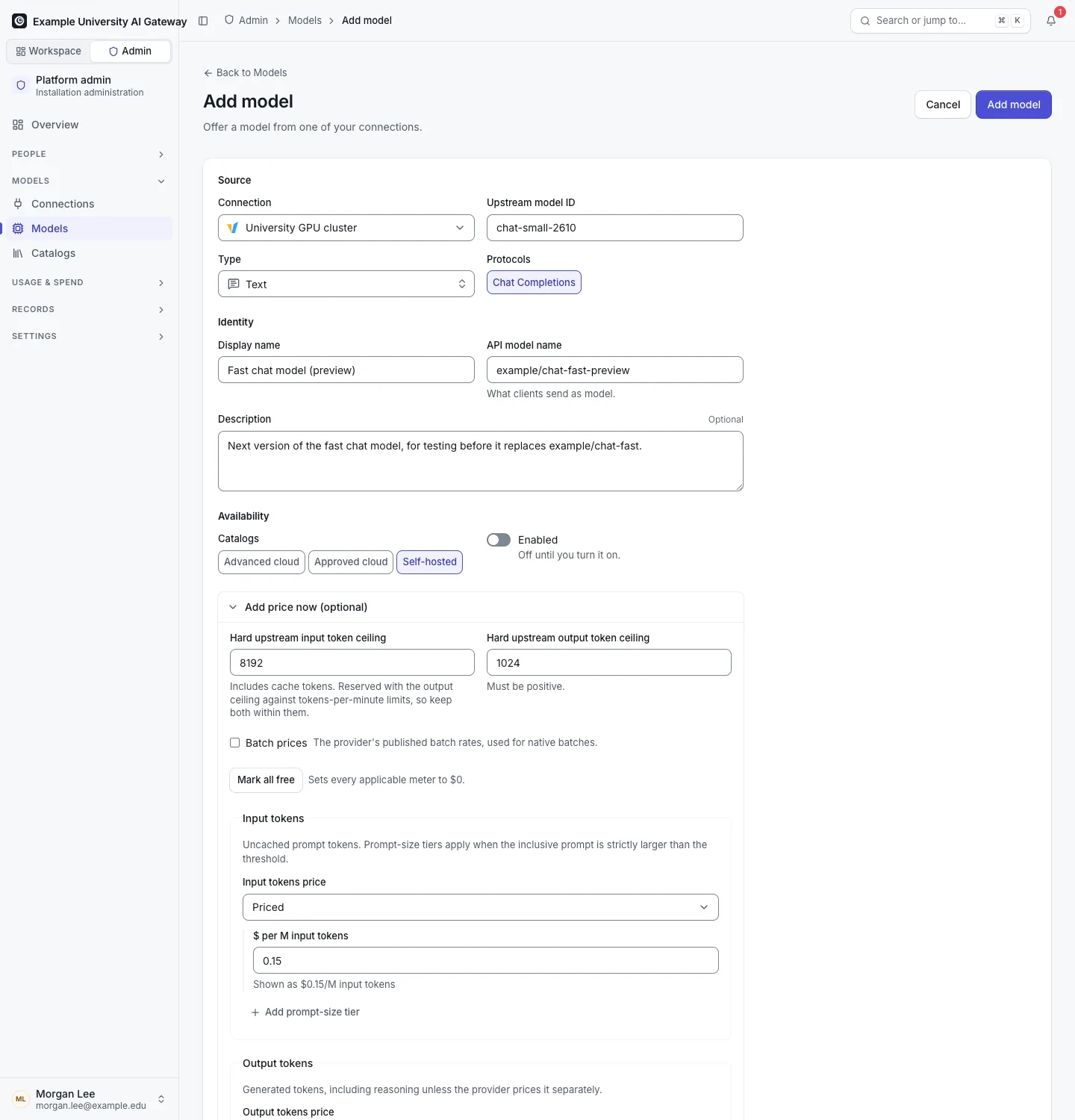Image resolution: width=1075 pixels, height=1120 pixels.
Task: Open notifications bell
Action: pyautogui.click(x=1051, y=21)
